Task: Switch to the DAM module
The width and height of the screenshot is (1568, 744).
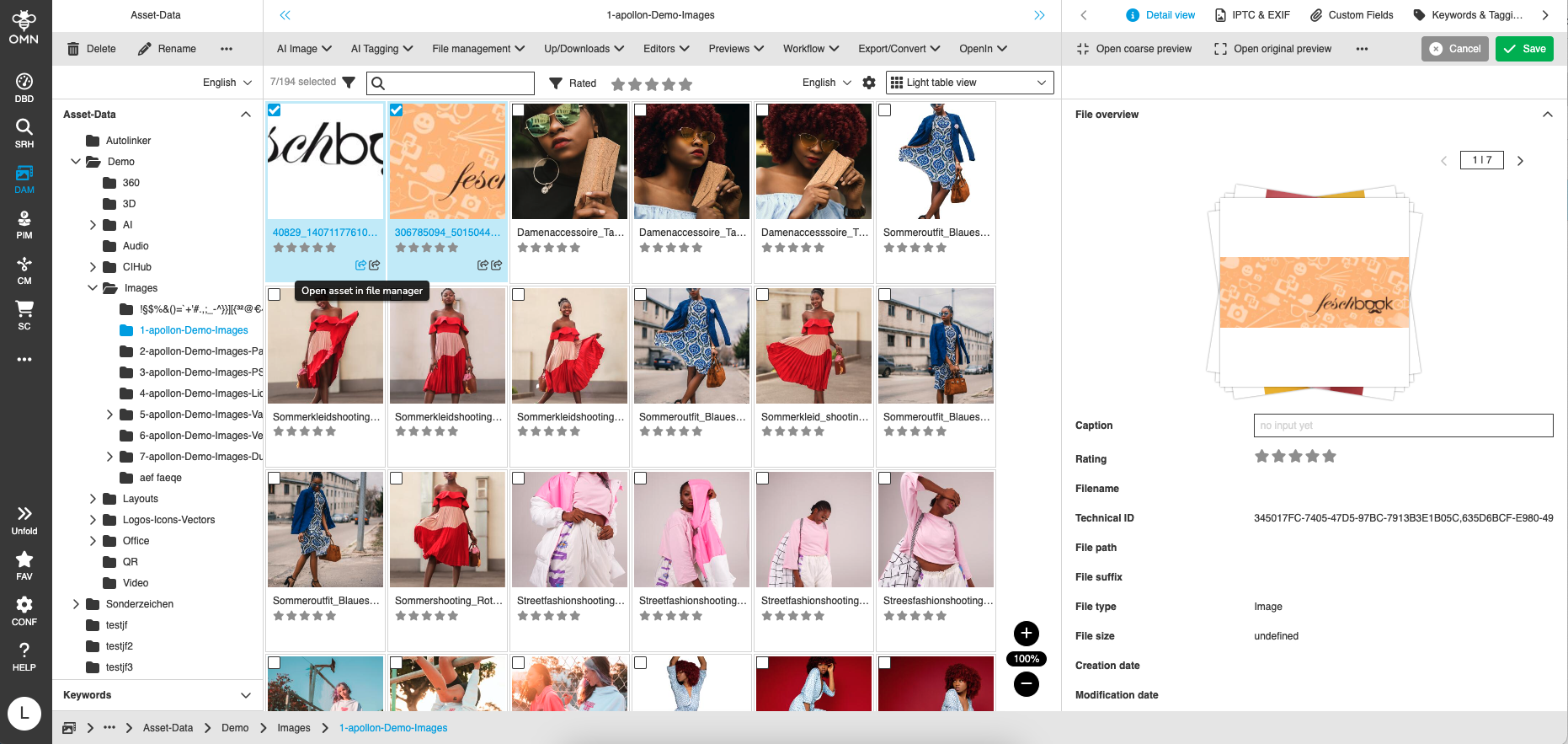Action: [x=24, y=179]
